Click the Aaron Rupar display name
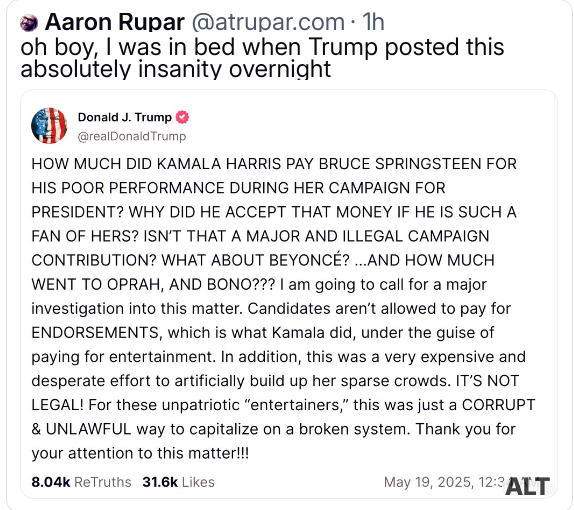 click(115, 22)
